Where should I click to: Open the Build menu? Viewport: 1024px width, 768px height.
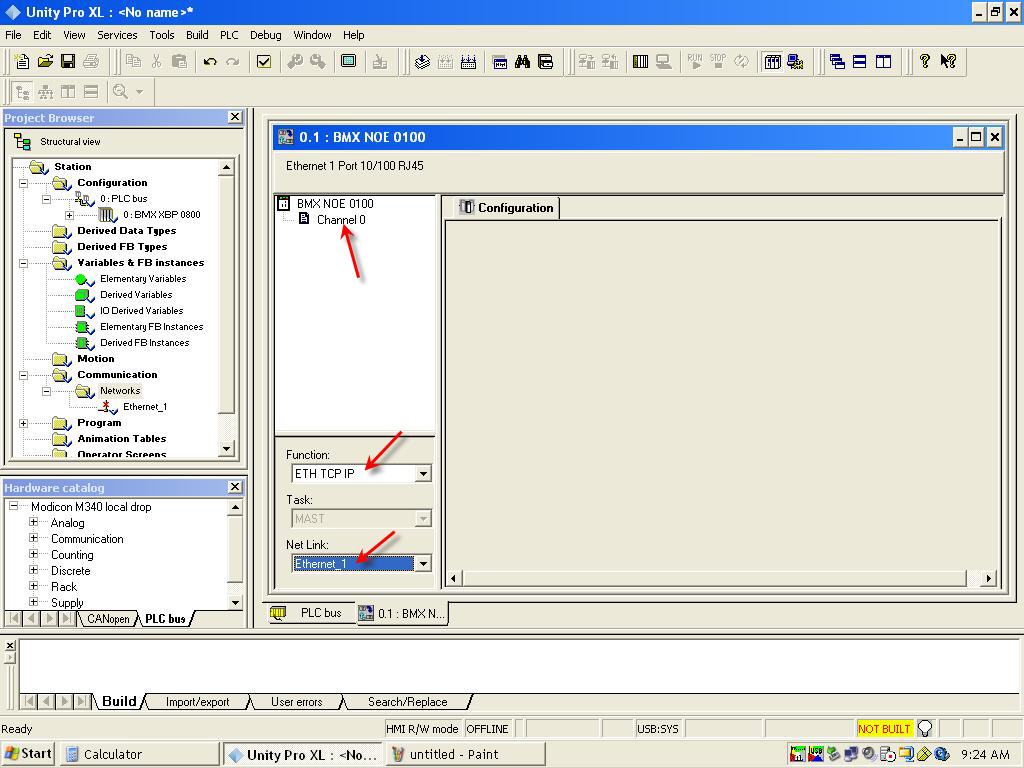click(x=197, y=35)
